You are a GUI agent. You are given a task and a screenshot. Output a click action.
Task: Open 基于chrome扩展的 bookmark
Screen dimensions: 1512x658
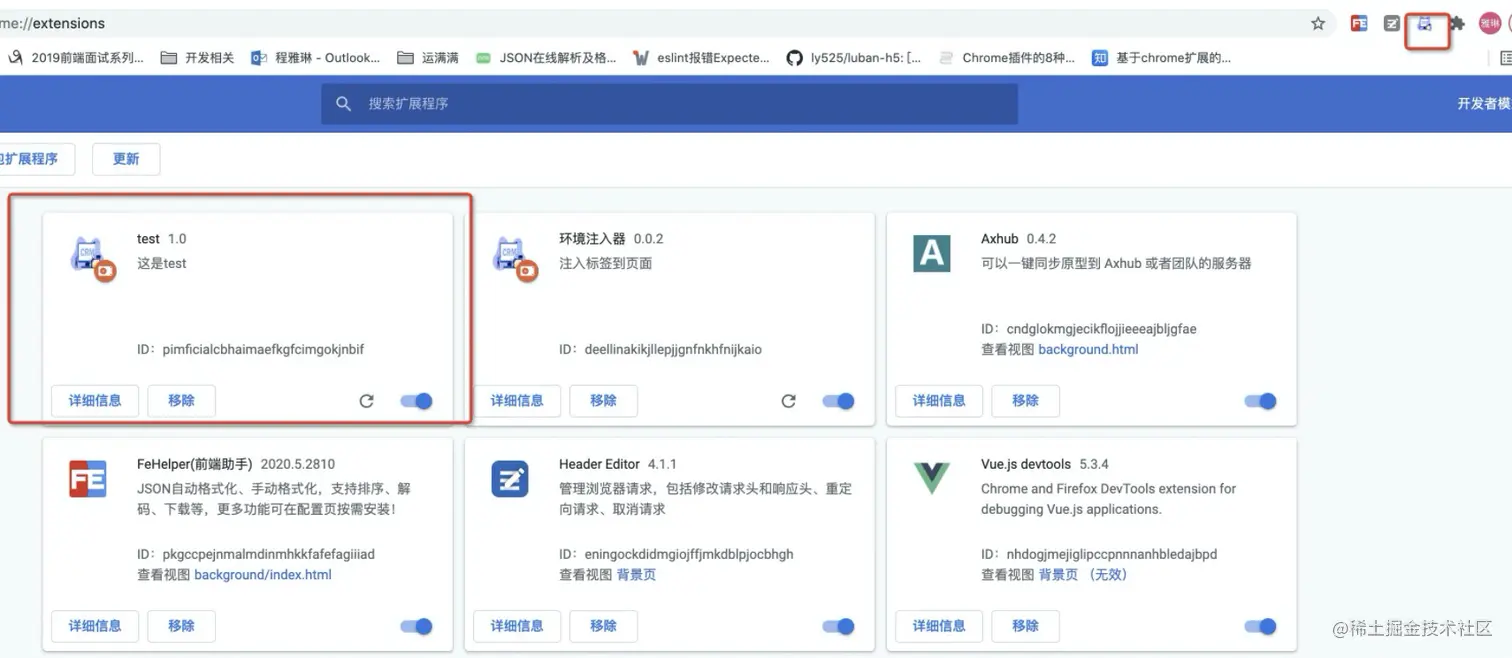(1161, 58)
